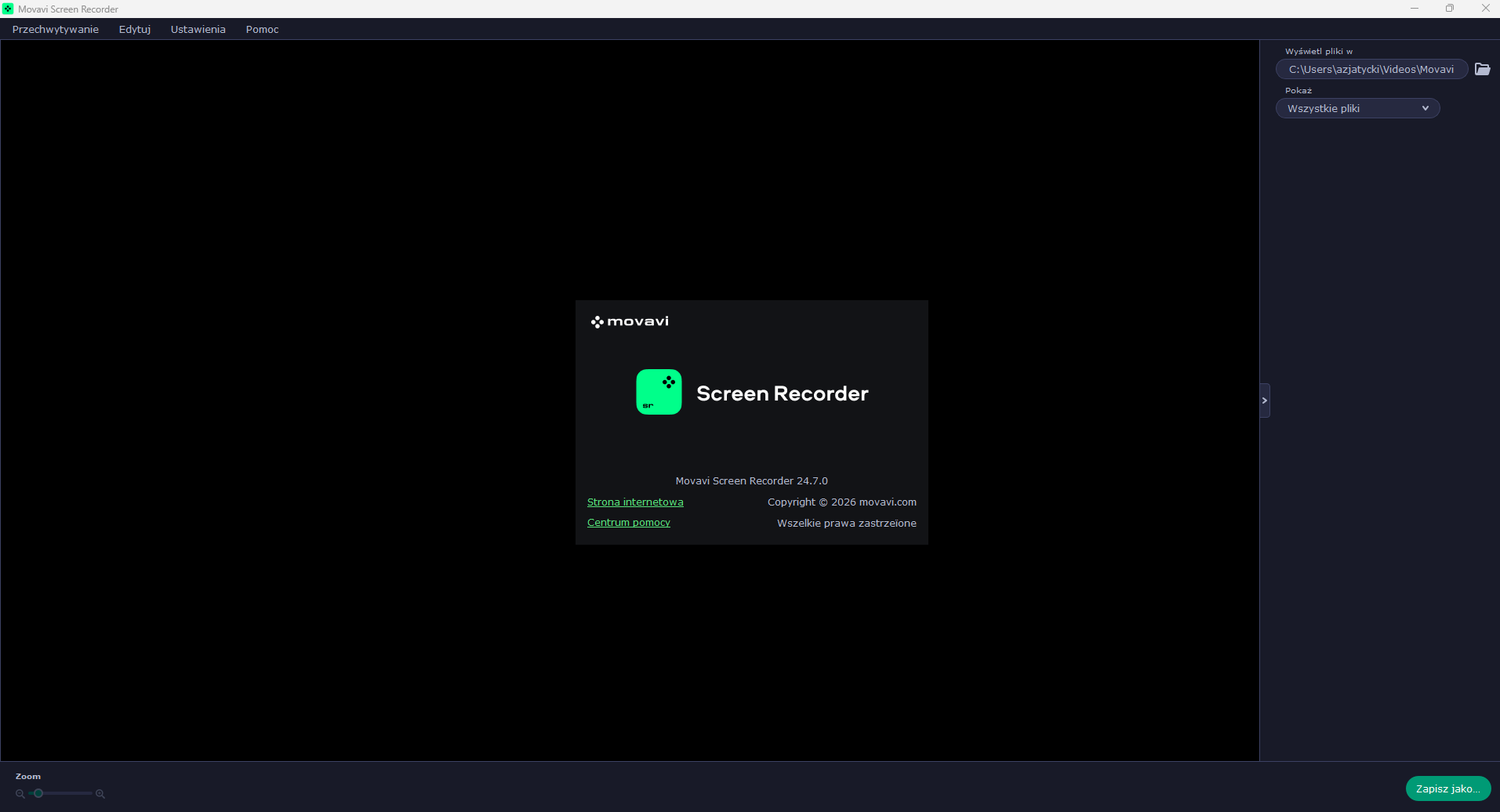The image size is (1500, 812).
Task: Click the Copyright © 2026 movavi.com text
Action: tap(841, 502)
